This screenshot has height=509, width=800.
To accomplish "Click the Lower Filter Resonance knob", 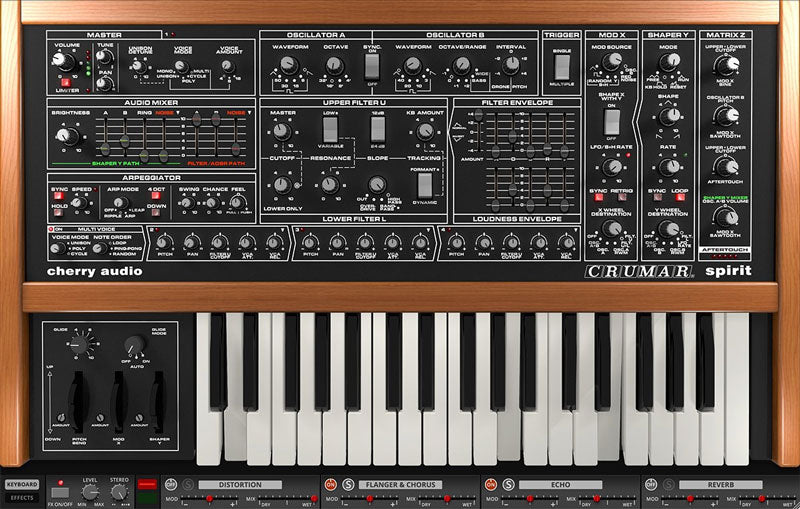I will (330, 185).
